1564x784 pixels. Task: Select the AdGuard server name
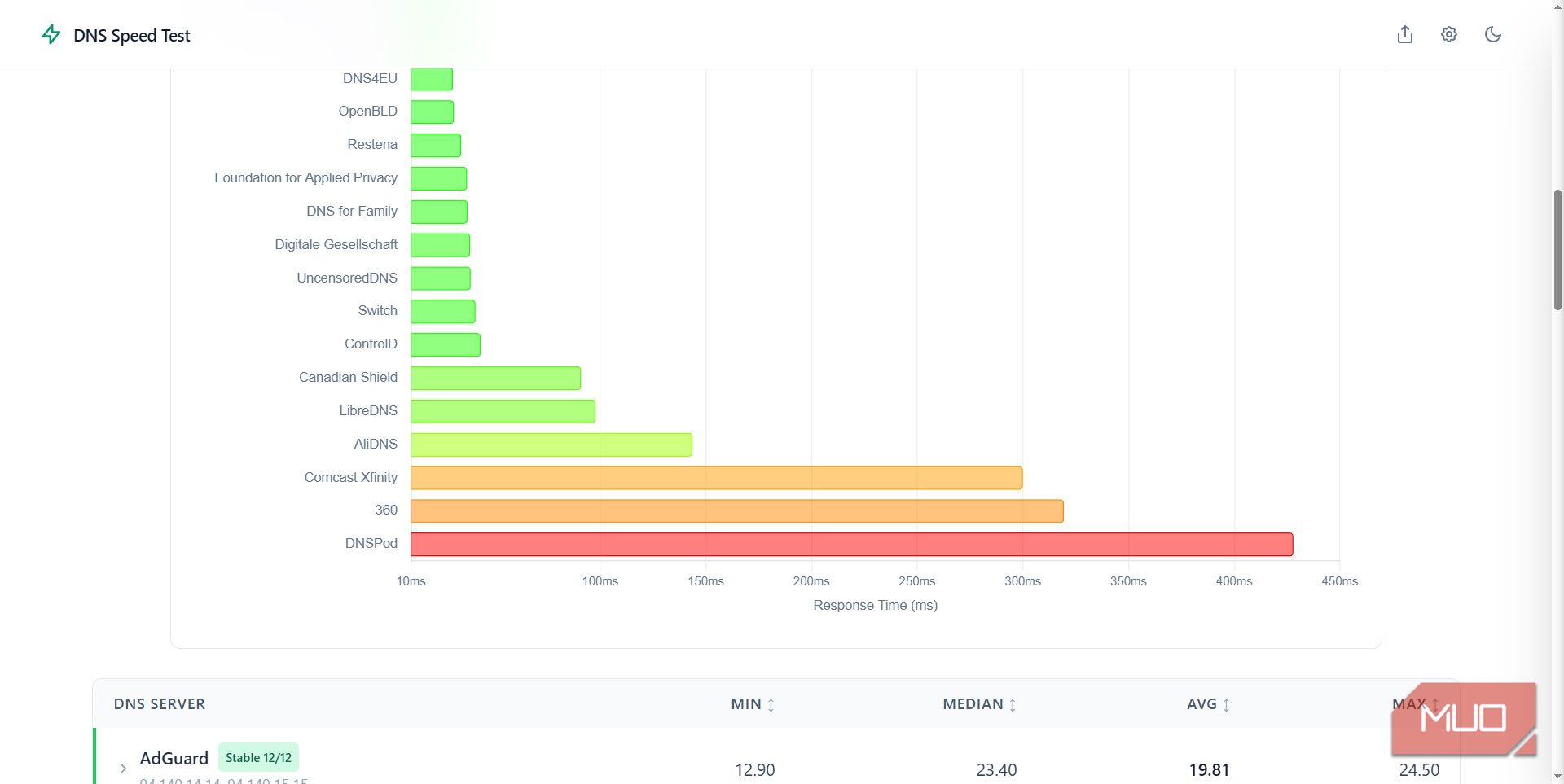(x=174, y=758)
